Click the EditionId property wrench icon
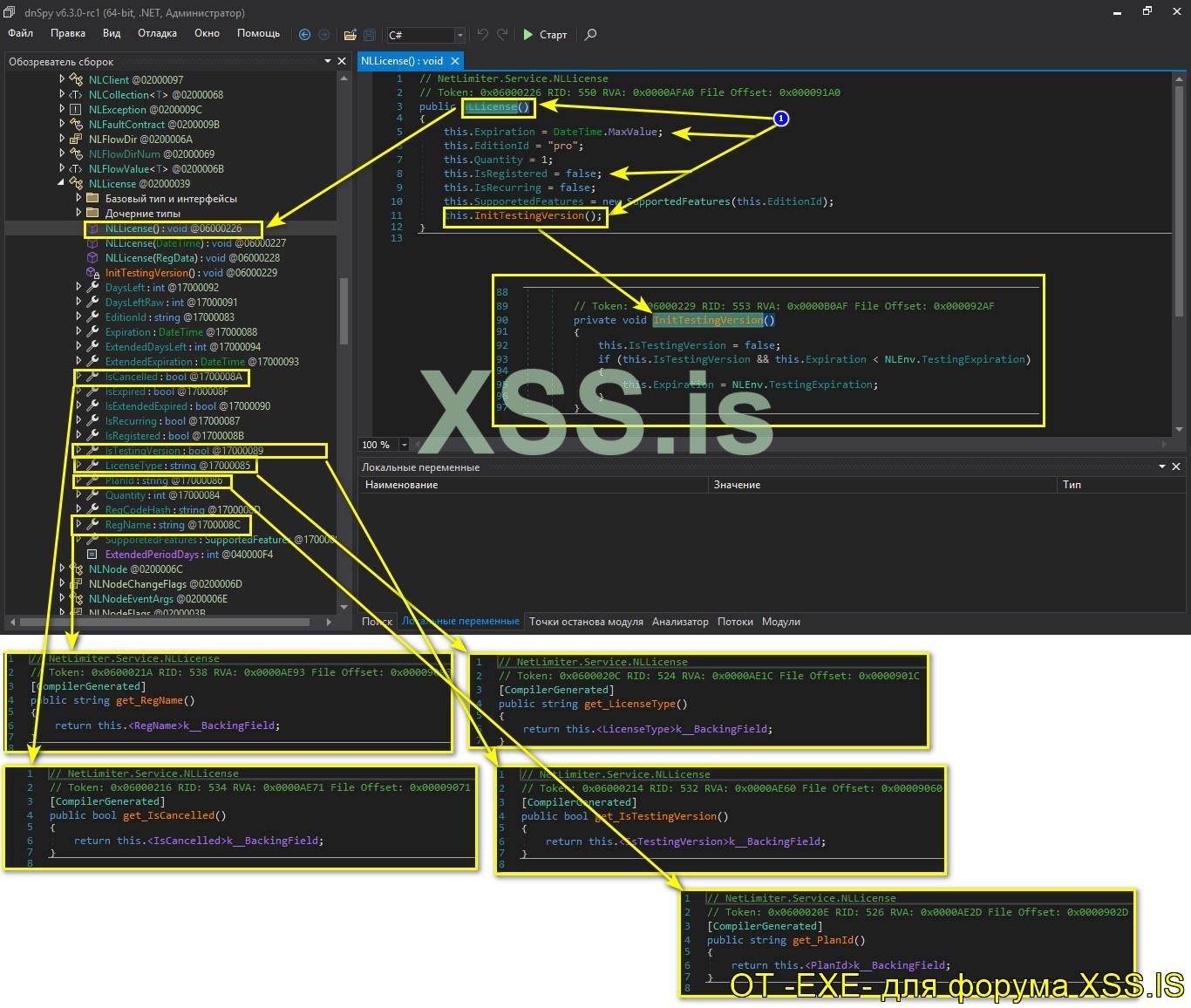 92,317
